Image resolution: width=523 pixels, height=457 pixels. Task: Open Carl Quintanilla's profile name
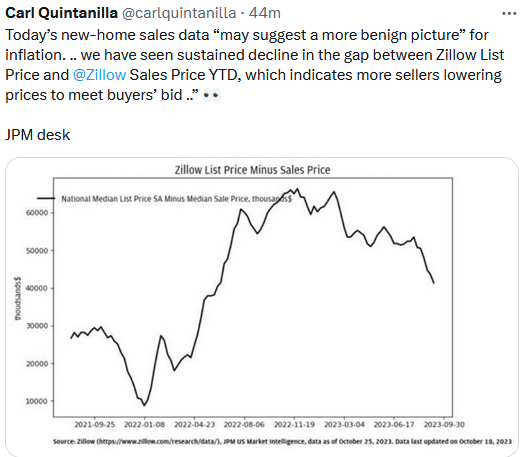pyautogui.click(x=61, y=13)
